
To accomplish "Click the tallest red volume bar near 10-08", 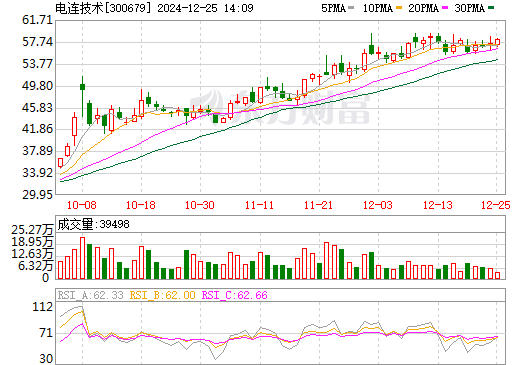I will click(82, 258).
